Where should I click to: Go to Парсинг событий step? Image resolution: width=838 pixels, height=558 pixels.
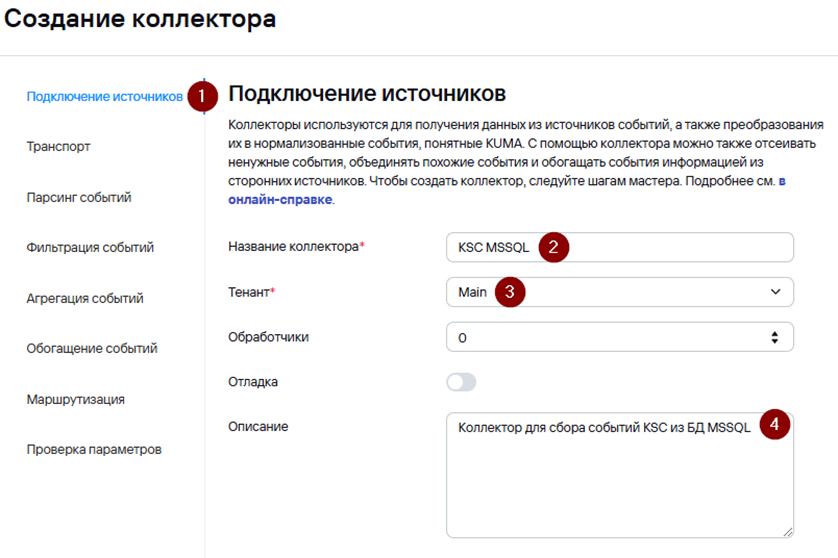pyautogui.click(x=79, y=197)
